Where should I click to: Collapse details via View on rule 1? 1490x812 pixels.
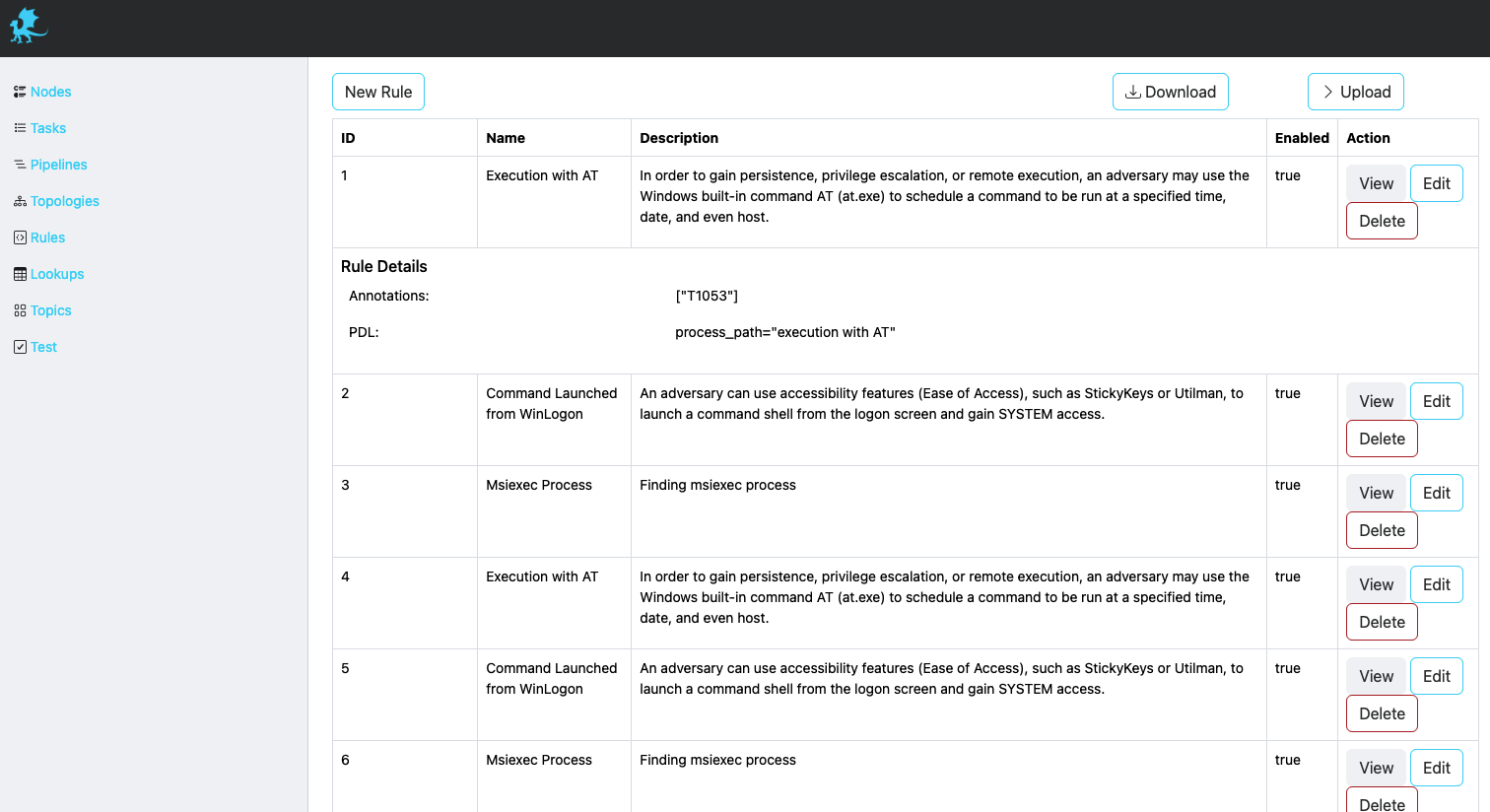(x=1376, y=183)
